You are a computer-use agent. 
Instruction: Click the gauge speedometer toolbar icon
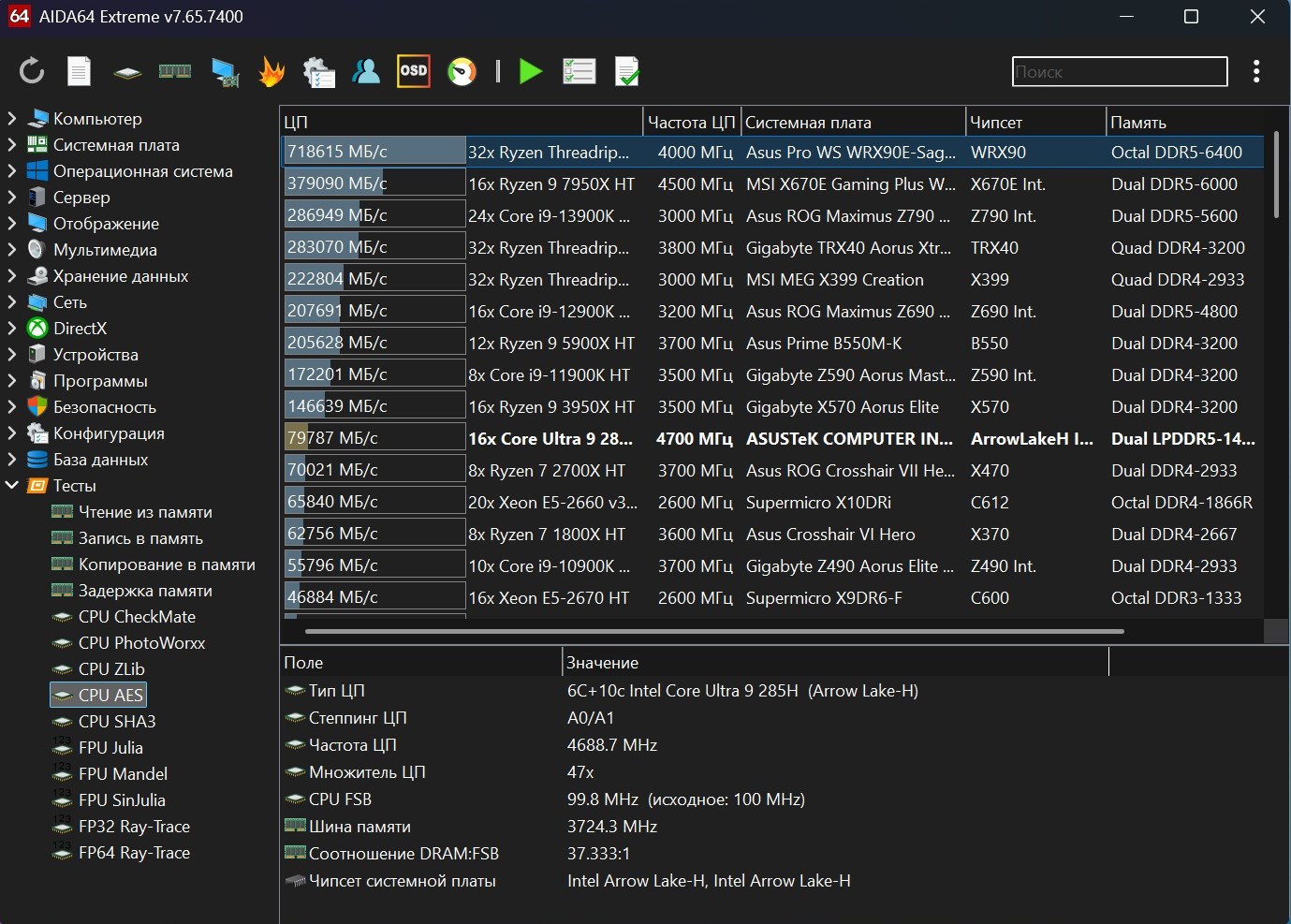point(462,71)
